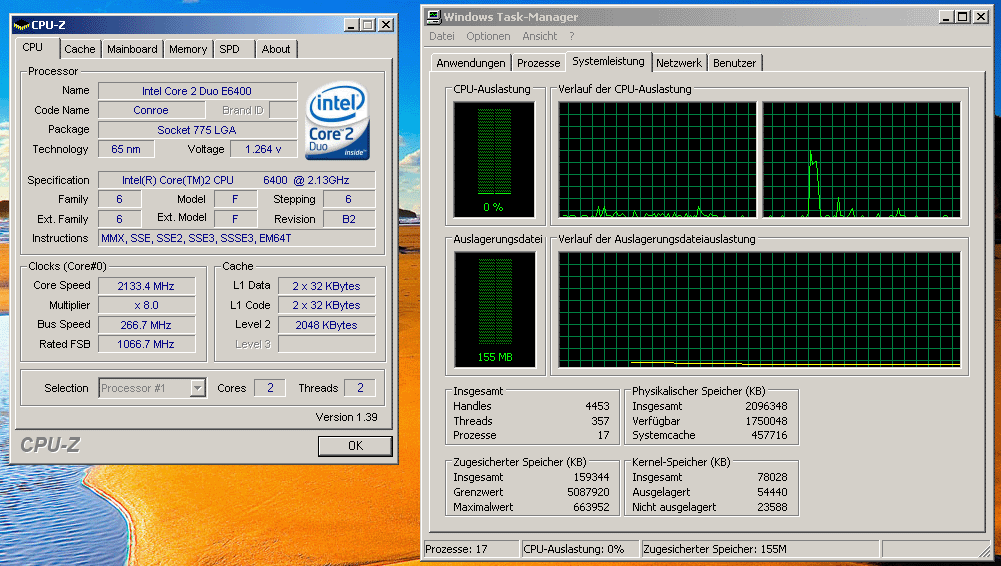Open the Ansicht menu in Task-Manager

(539, 36)
